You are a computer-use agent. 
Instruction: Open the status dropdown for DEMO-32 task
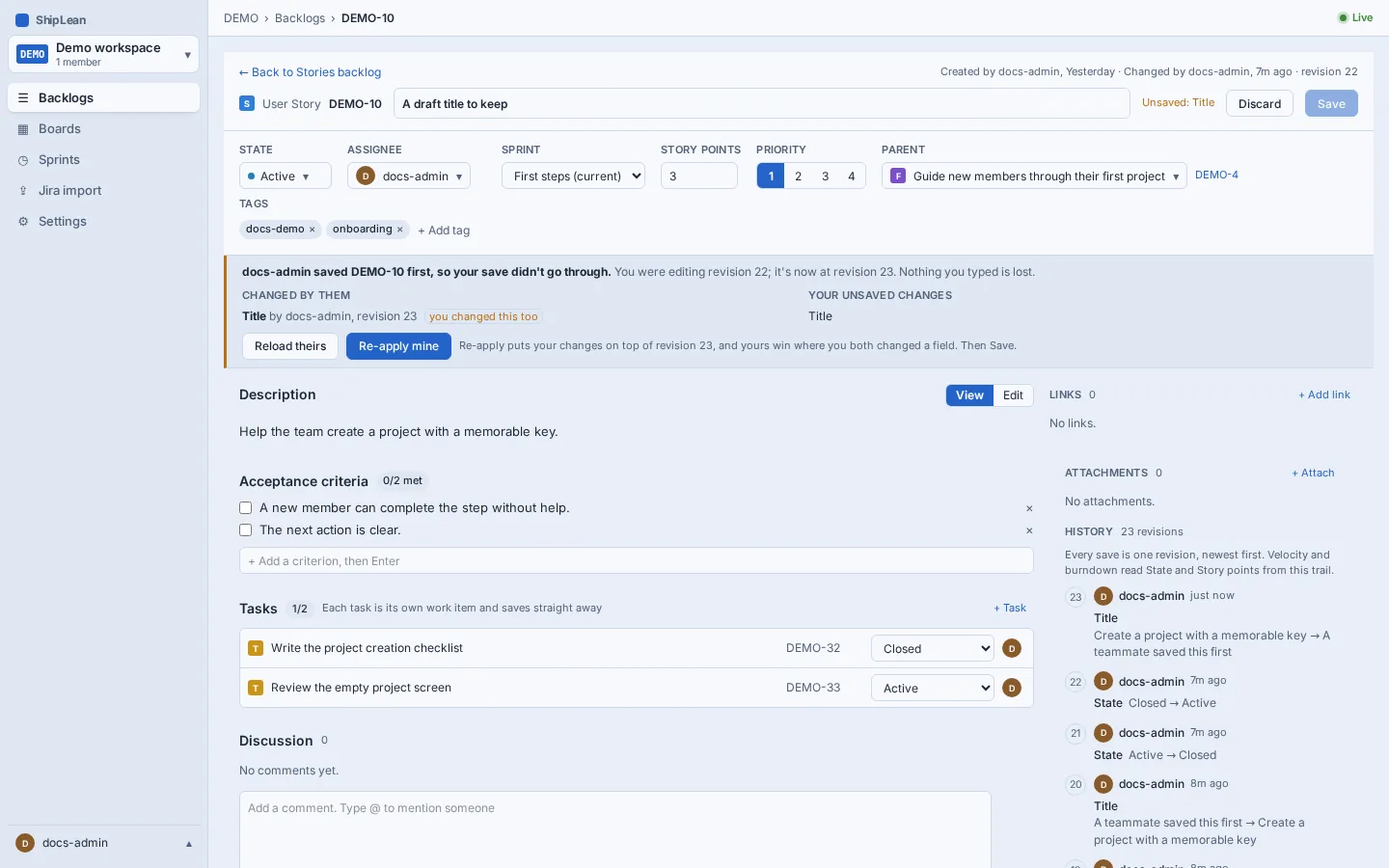coord(933,648)
